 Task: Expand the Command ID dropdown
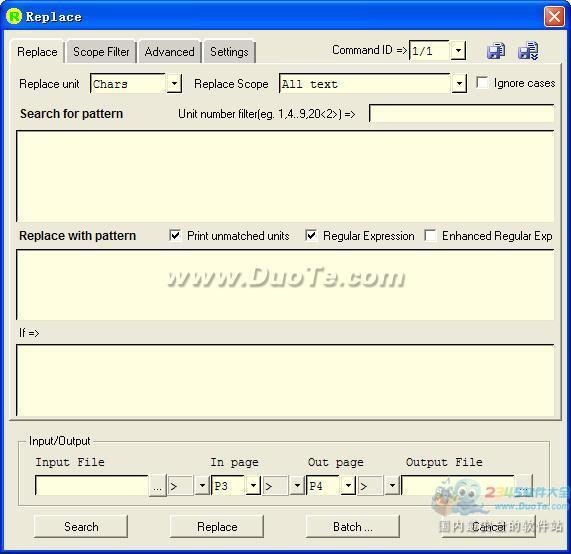458,50
